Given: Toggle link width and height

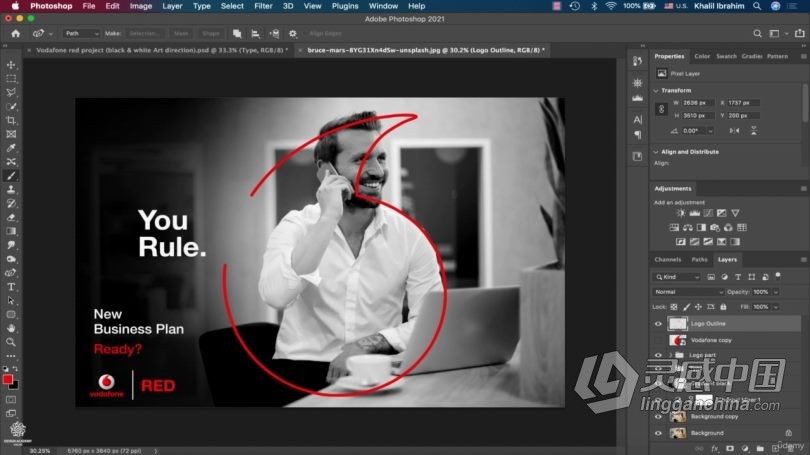Looking at the screenshot, I should [x=661, y=109].
